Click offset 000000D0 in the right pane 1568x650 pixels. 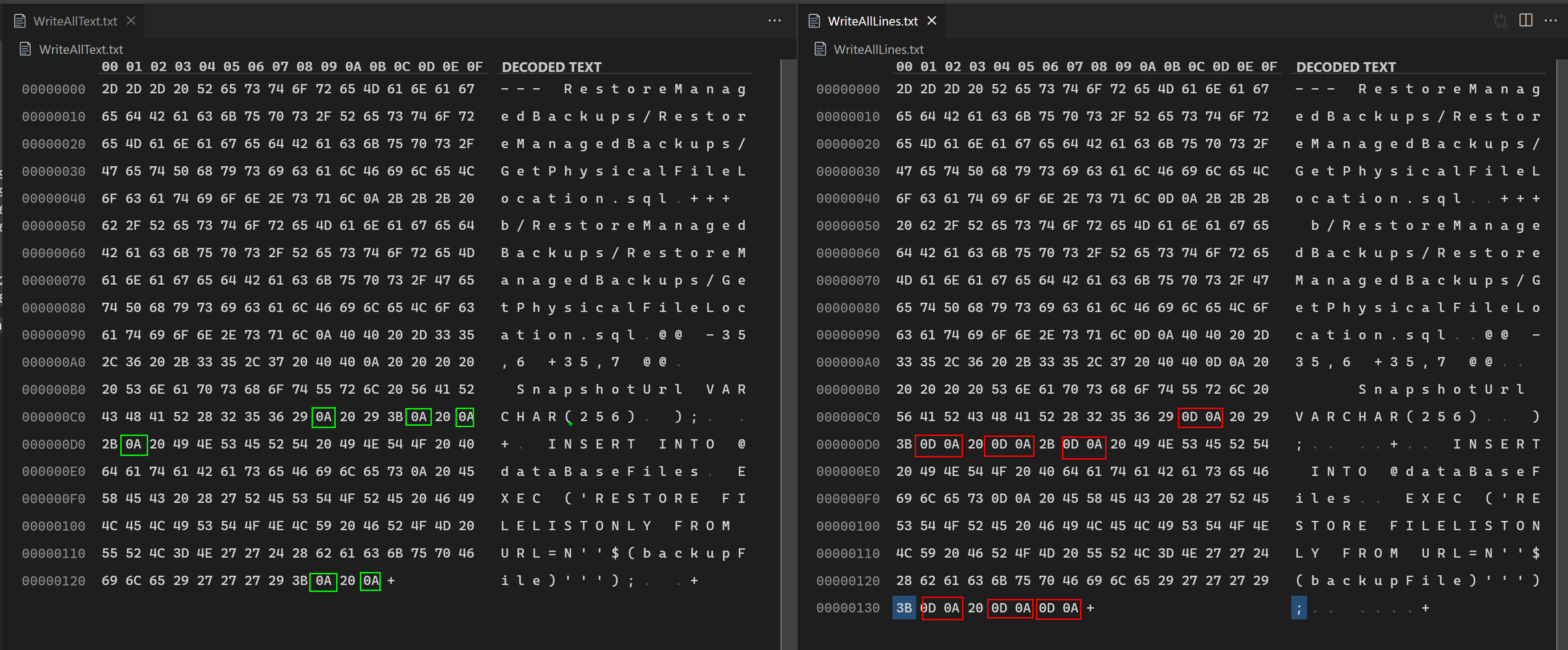coord(848,444)
